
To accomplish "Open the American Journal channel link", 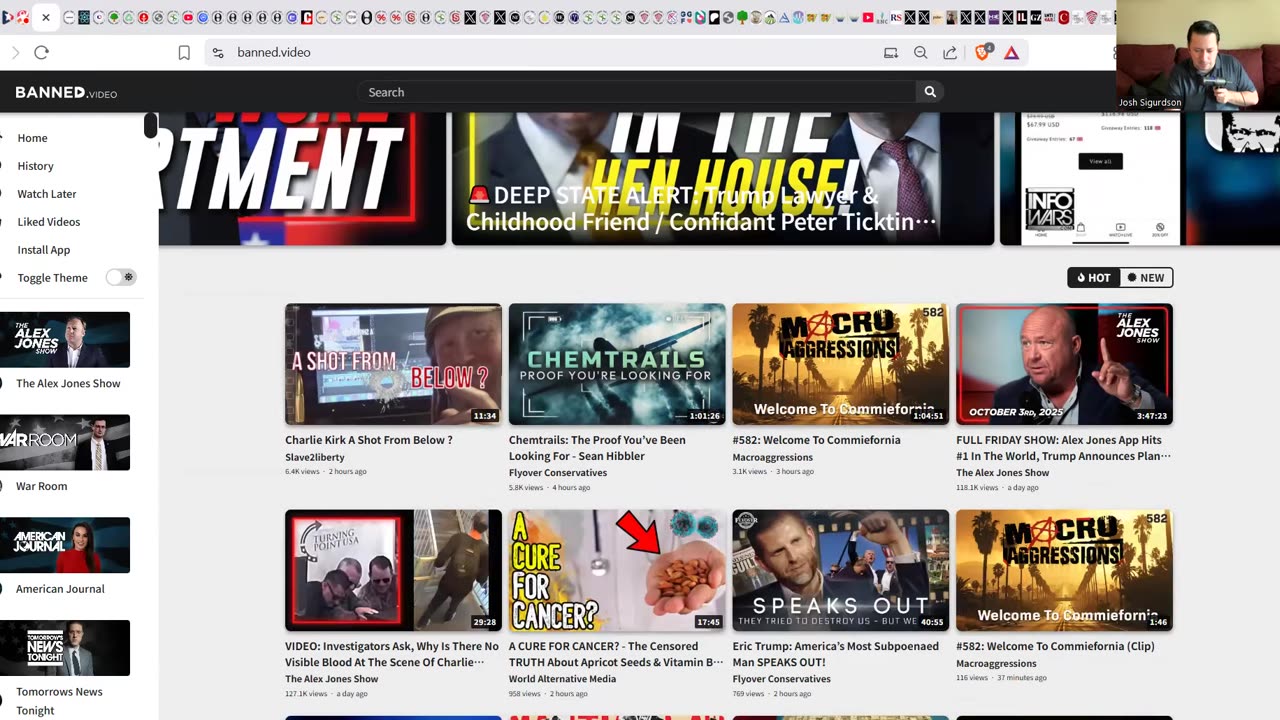I will 60,589.
